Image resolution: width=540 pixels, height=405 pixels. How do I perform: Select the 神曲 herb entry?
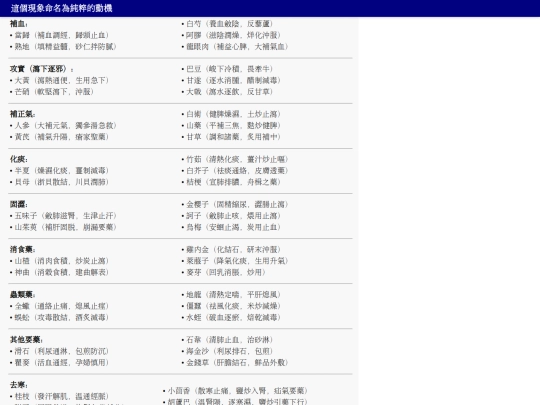coord(59,272)
